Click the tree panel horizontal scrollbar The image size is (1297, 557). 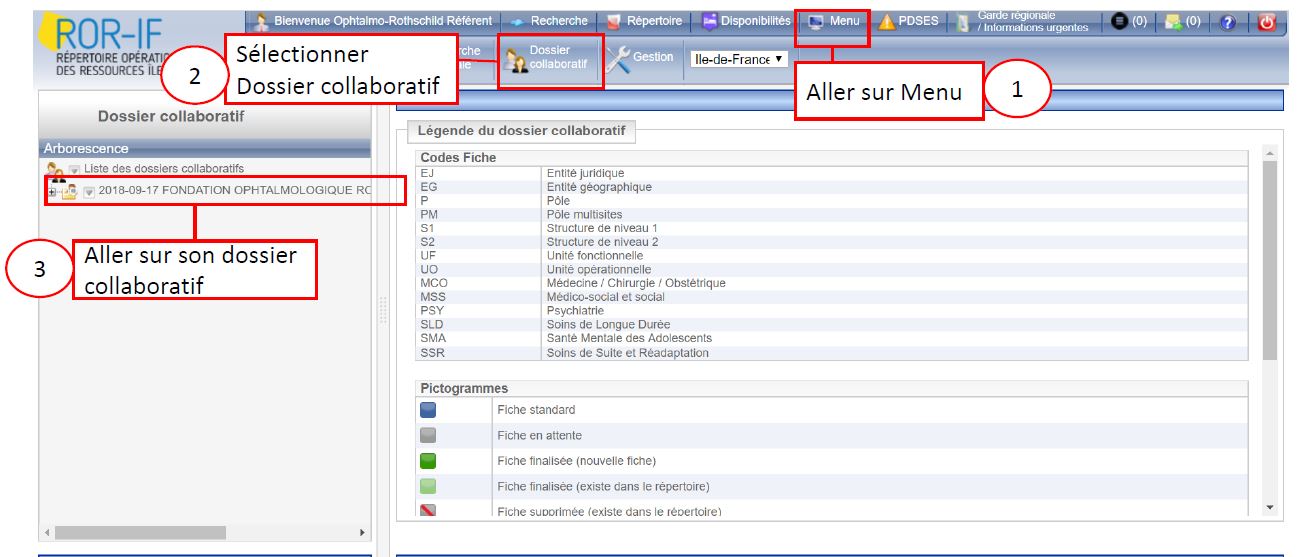coord(140,533)
